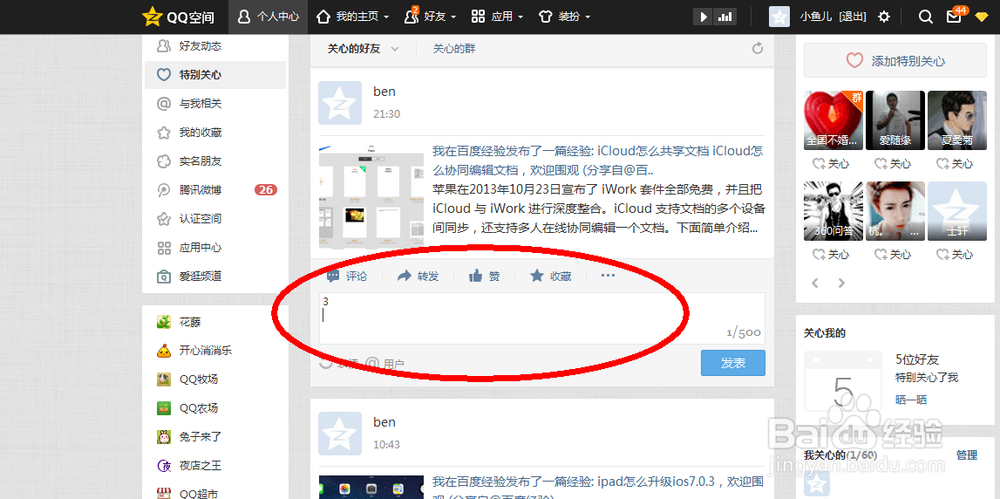Image resolution: width=1000 pixels, height=499 pixels.
Task: Click the 管理 manage link
Action: pos(967,455)
